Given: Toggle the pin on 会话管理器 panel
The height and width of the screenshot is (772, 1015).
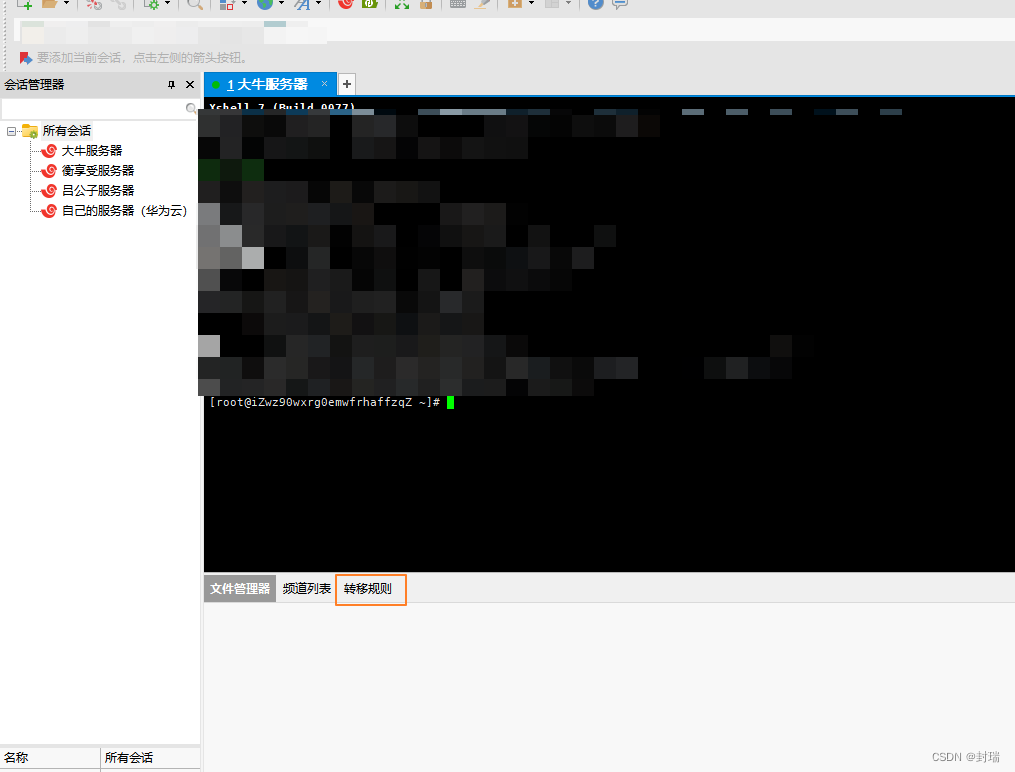Looking at the screenshot, I should (x=172, y=85).
